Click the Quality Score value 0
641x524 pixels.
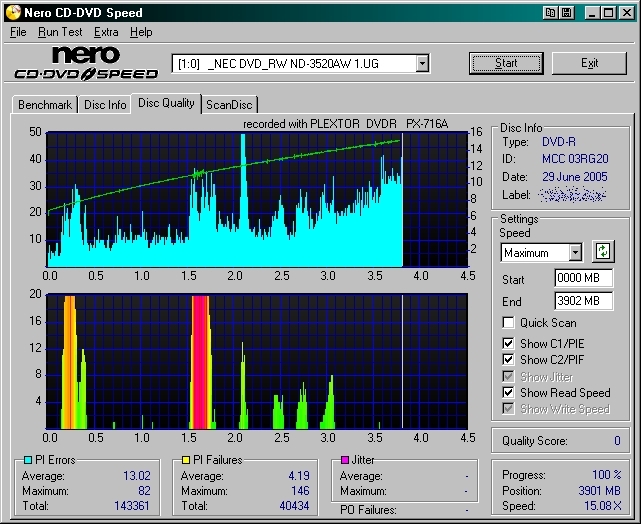pos(617,441)
